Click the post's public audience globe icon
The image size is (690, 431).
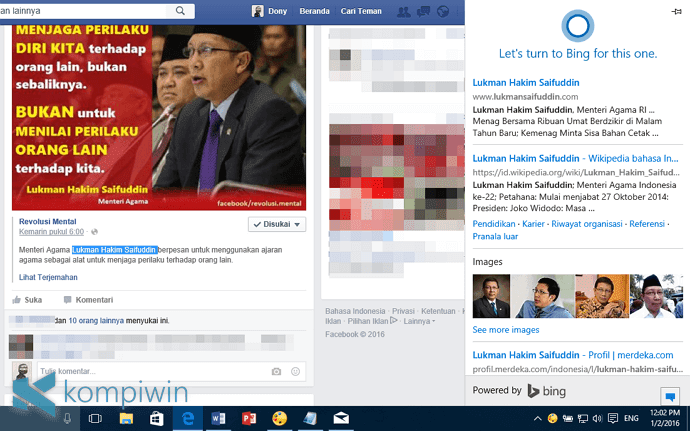click(x=94, y=232)
